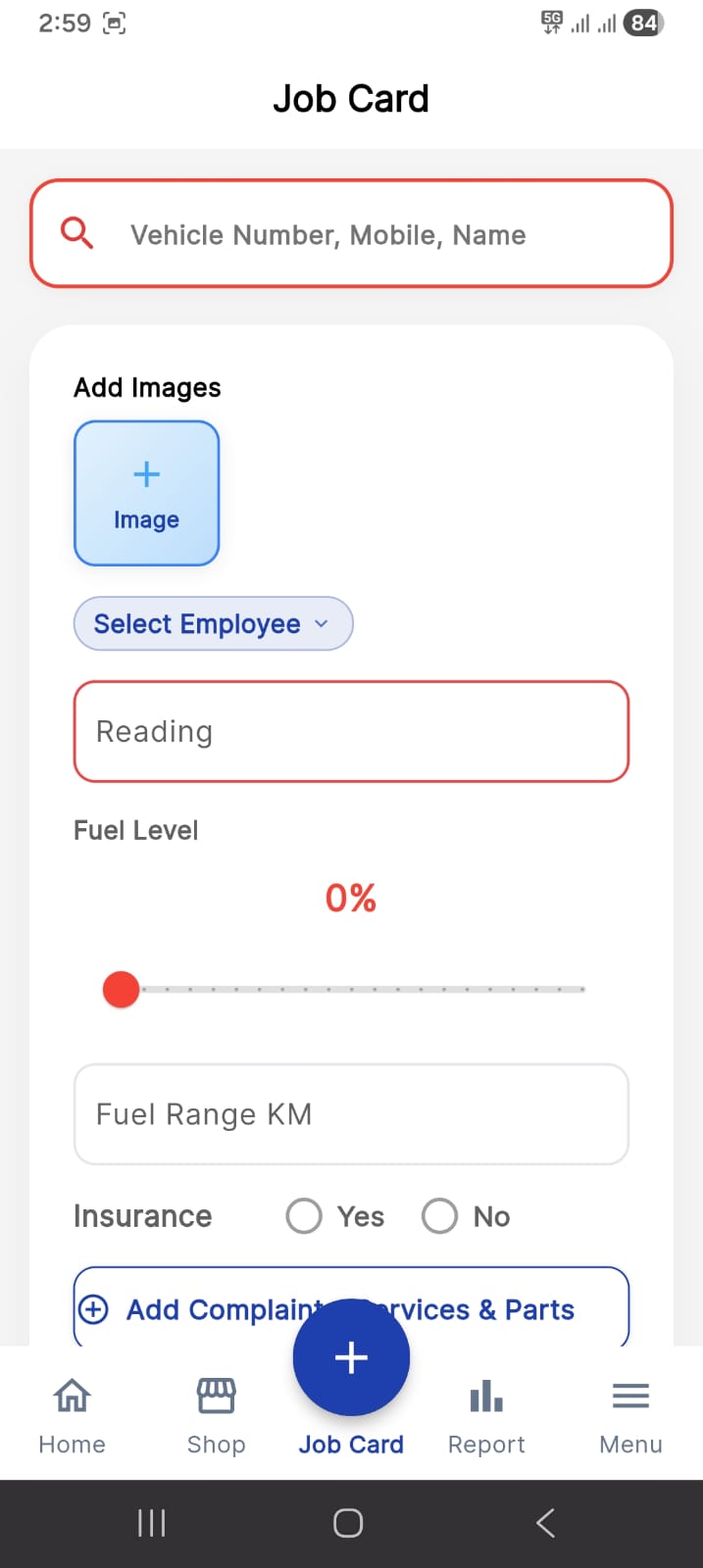The width and height of the screenshot is (703, 1568).
Task: Open Home via the house icon
Action: pos(72,1396)
